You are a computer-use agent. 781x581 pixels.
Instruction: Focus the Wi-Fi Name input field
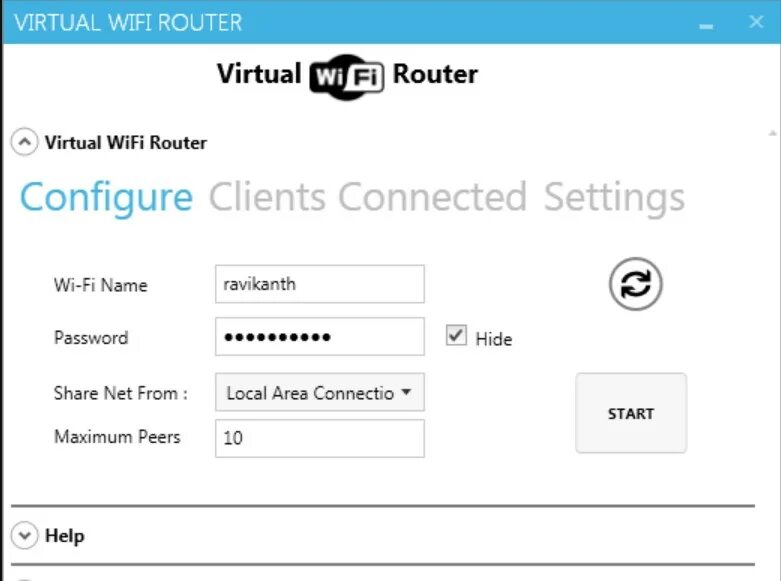[x=320, y=284]
